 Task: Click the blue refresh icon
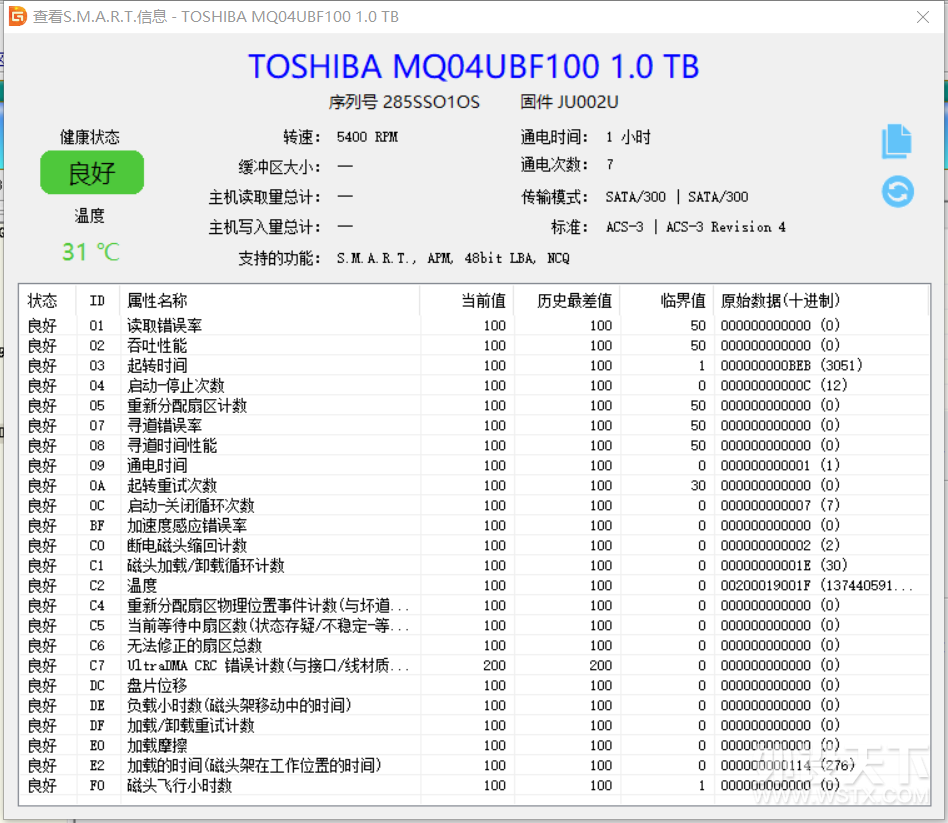coord(897,192)
